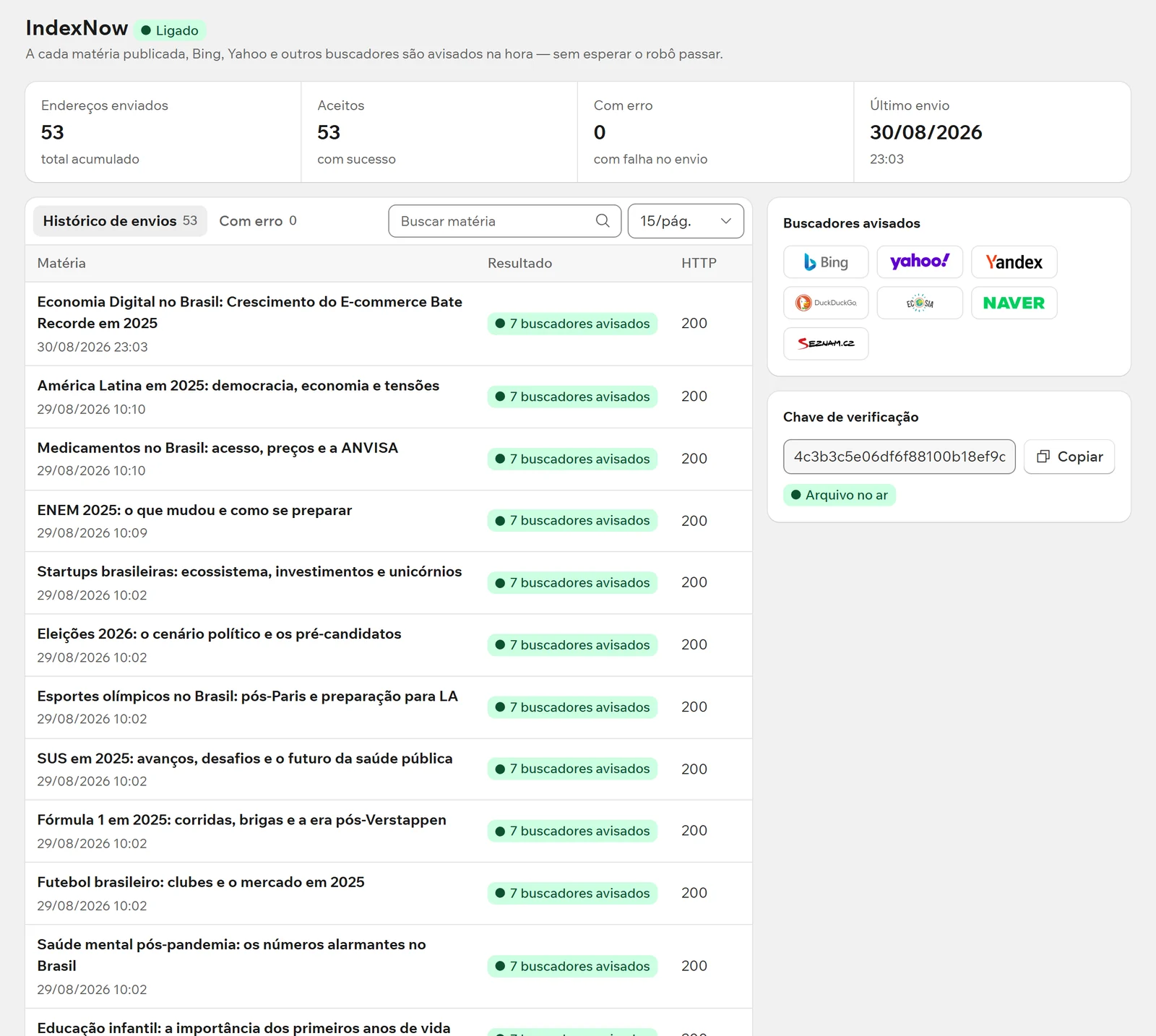Open Saúde mental pós-pandemia article
1156x1036 pixels.
coord(232,955)
